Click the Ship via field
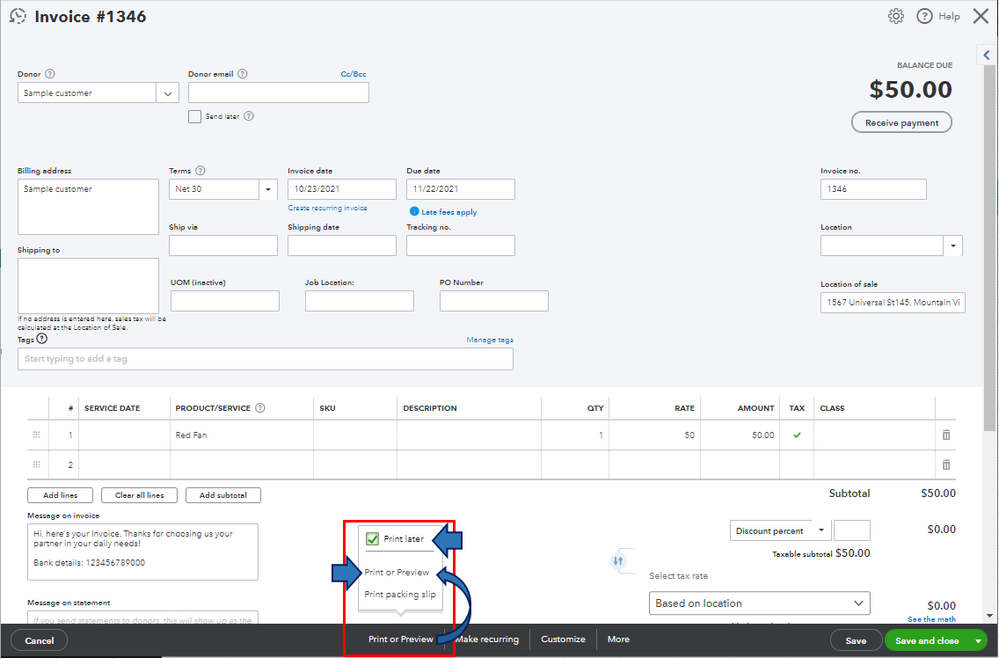 [223, 245]
